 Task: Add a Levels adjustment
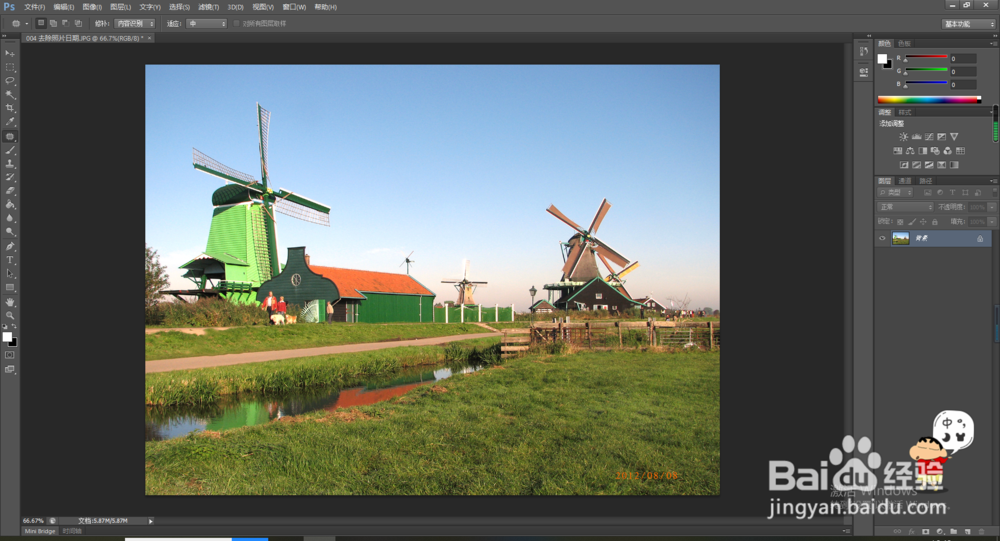click(x=916, y=137)
